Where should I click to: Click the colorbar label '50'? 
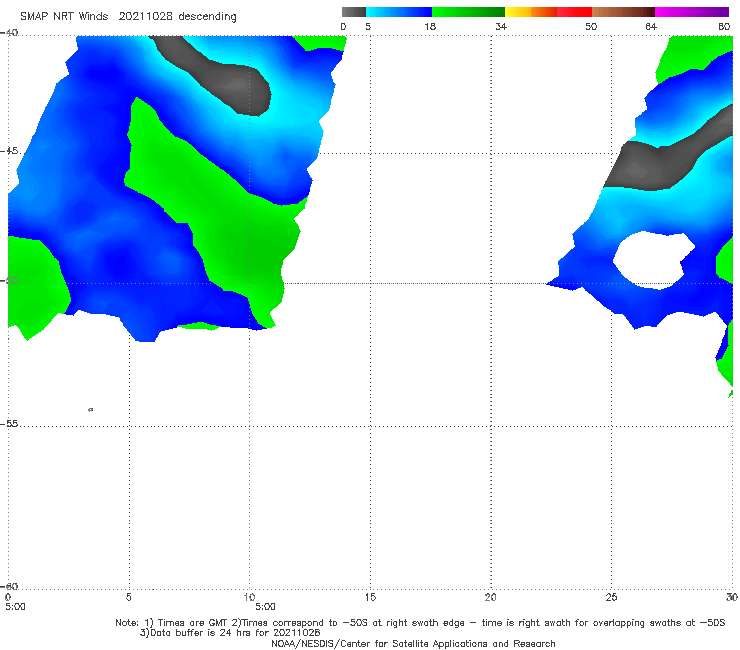(591, 27)
